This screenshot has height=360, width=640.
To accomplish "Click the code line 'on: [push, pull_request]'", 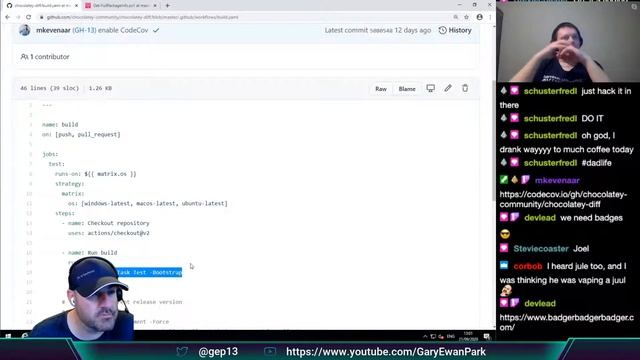I will tap(81, 134).
